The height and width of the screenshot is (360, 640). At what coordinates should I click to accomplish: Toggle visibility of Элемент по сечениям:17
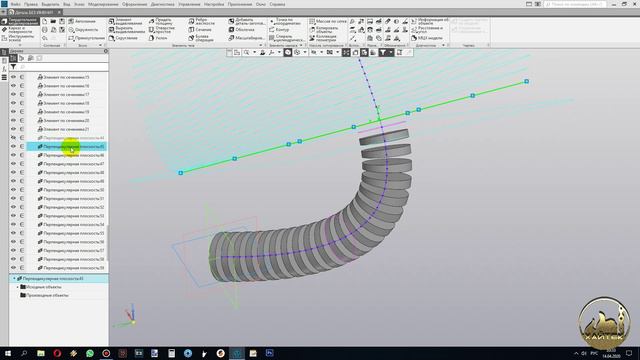[13, 94]
